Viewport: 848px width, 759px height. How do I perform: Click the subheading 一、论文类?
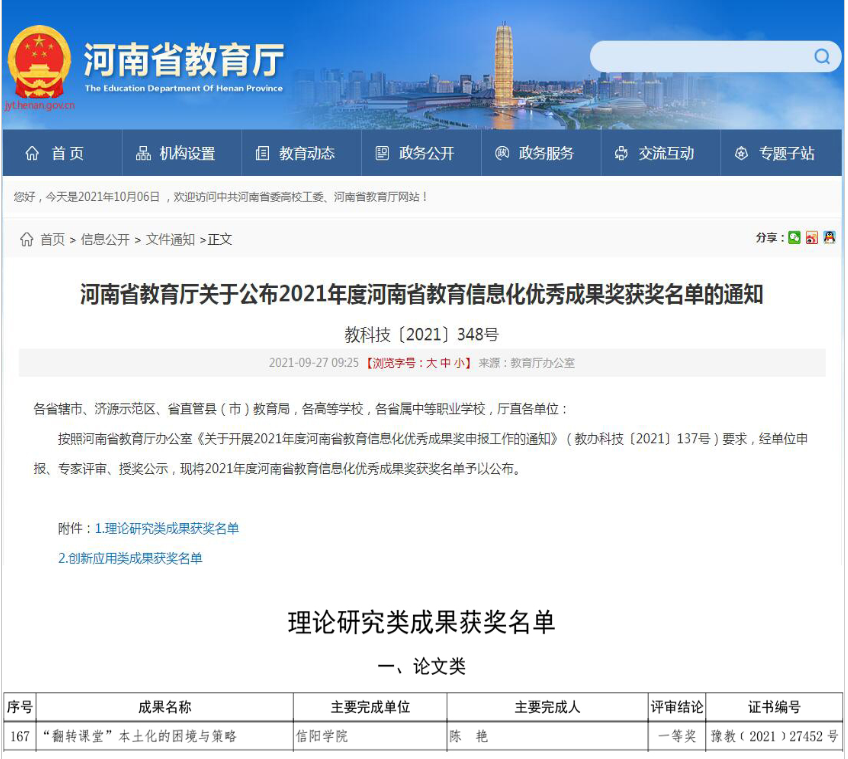click(421, 667)
